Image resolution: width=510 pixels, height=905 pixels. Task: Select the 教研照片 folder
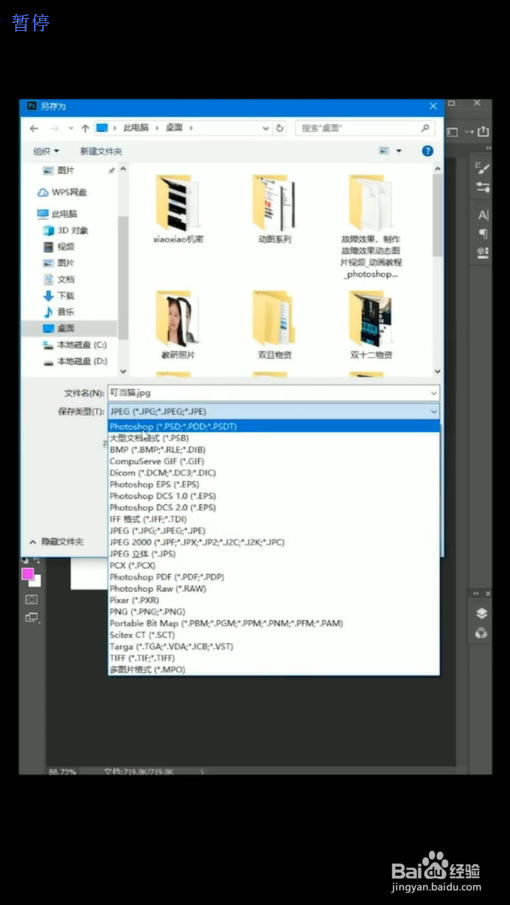pyautogui.click(x=178, y=326)
